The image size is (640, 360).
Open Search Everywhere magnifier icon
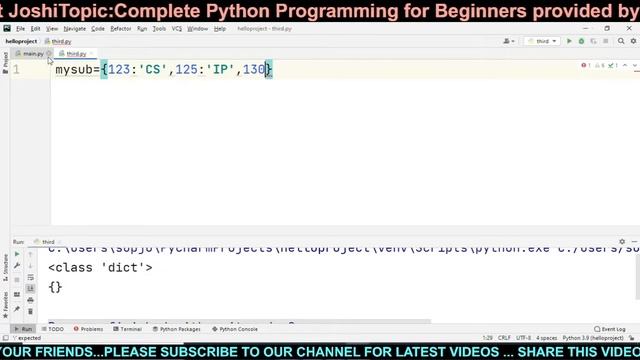click(621, 41)
